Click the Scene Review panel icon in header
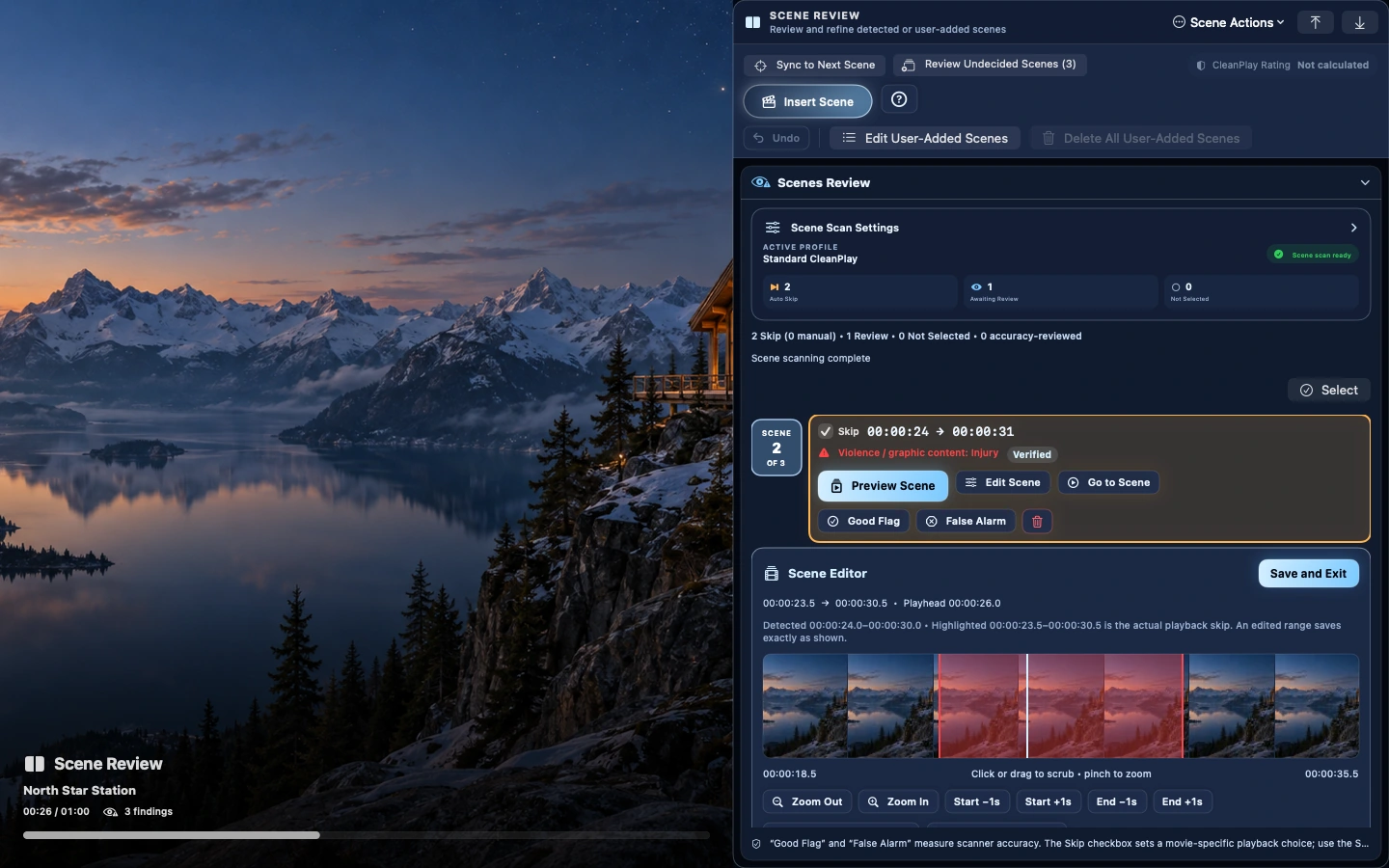The image size is (1389, 868). point(753,22)
